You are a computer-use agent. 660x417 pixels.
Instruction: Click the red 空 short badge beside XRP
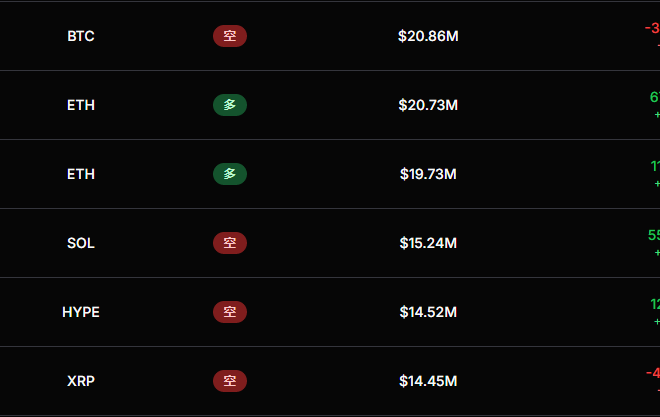(230, 381)
